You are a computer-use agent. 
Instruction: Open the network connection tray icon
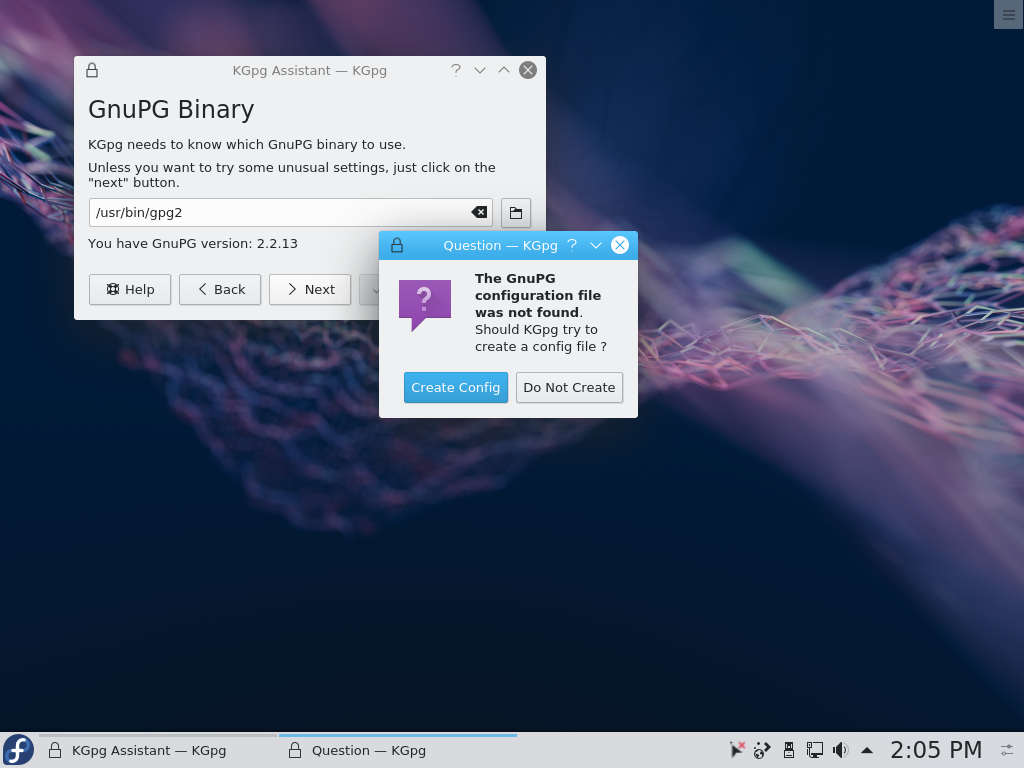pyautogui.click(x=814, y=750)
